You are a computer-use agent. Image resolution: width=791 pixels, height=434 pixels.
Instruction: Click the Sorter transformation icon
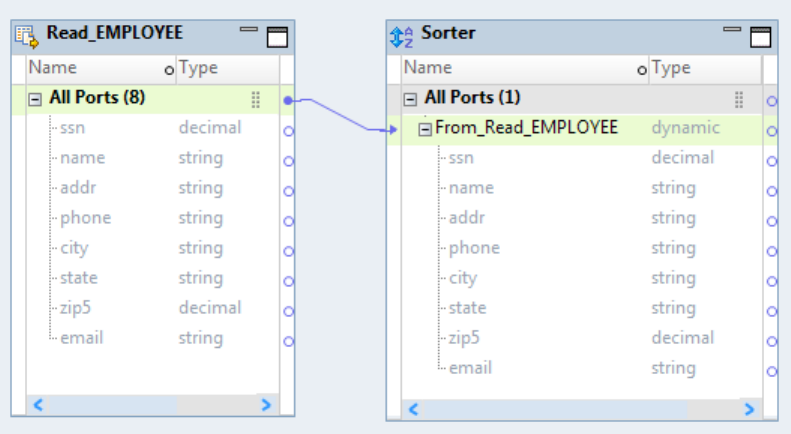401,35
